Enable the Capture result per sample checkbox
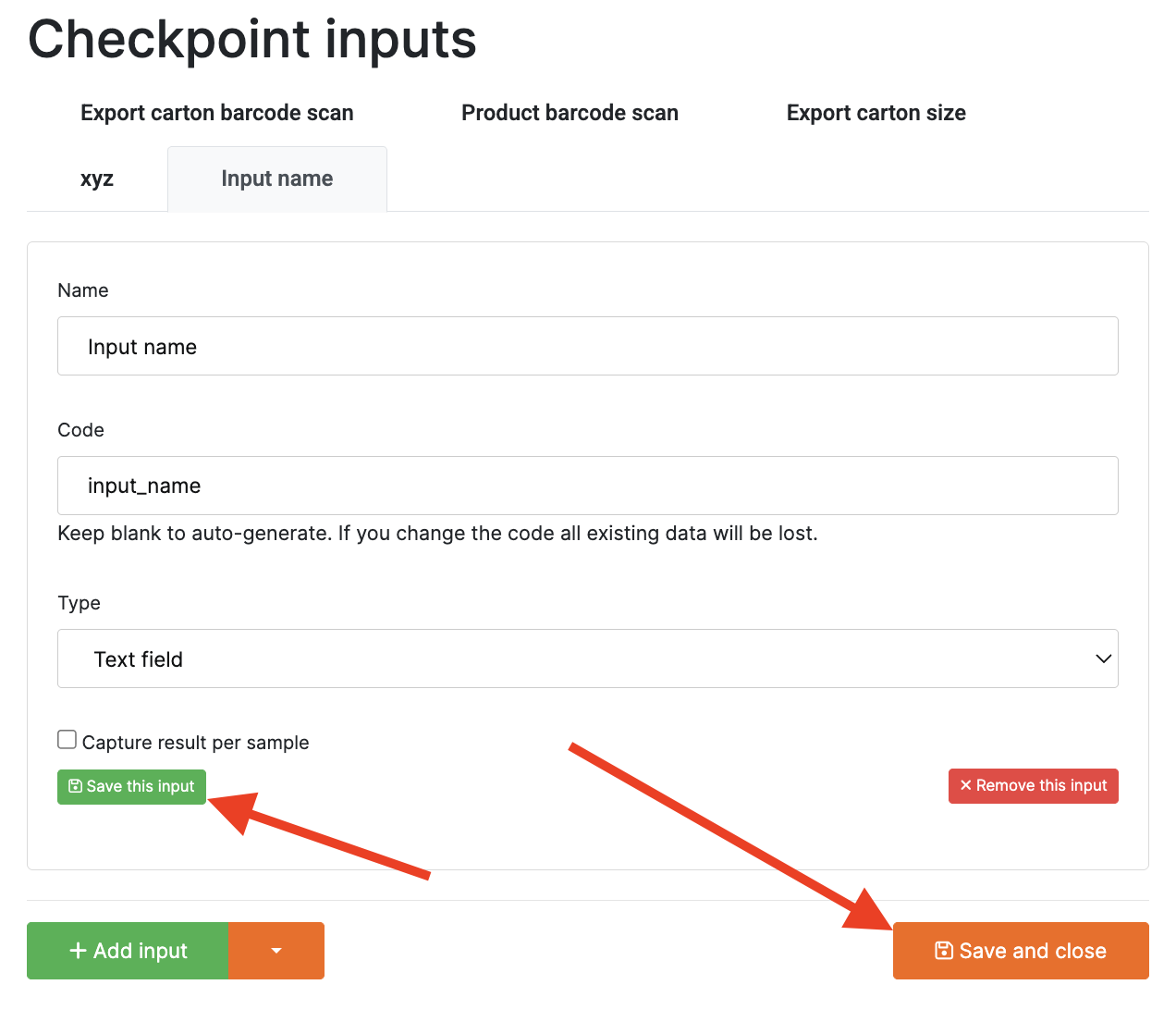Viewport: 1176px width, 1034px height. click(x=67, y=740)
